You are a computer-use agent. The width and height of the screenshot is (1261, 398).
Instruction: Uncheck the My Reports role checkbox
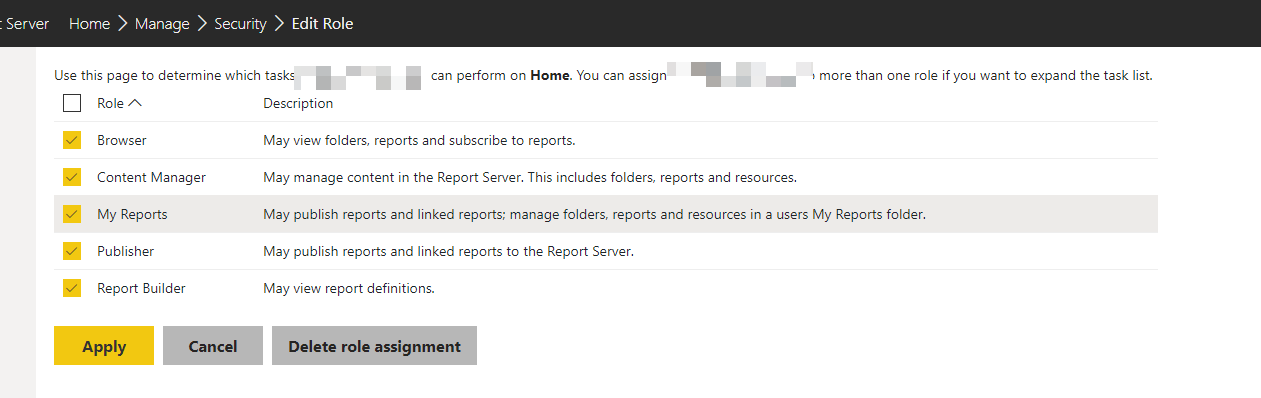coord(72,214)
